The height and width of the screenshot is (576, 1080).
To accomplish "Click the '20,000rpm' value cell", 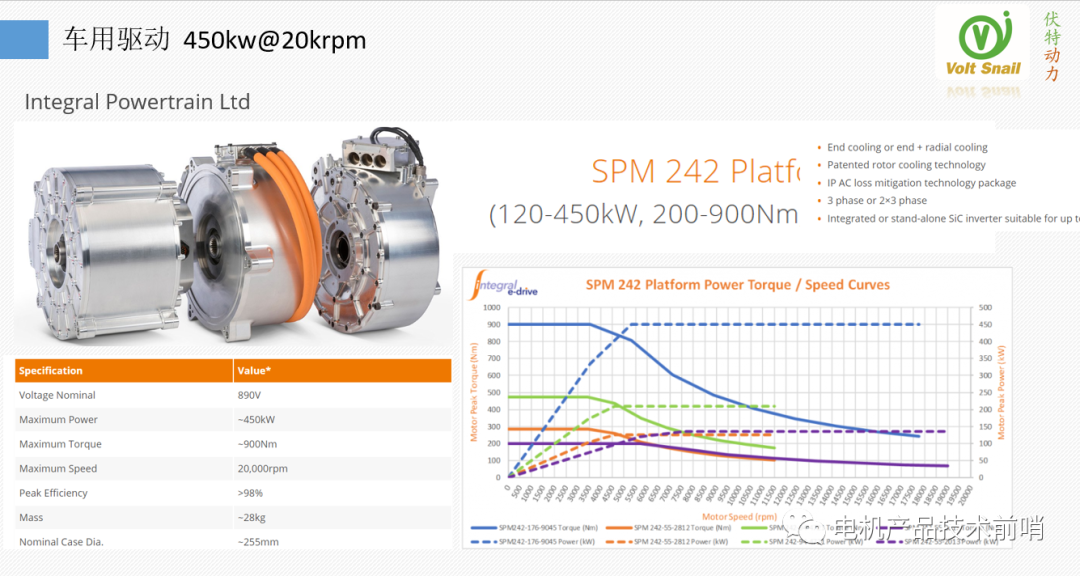I will tap(262, 469).
